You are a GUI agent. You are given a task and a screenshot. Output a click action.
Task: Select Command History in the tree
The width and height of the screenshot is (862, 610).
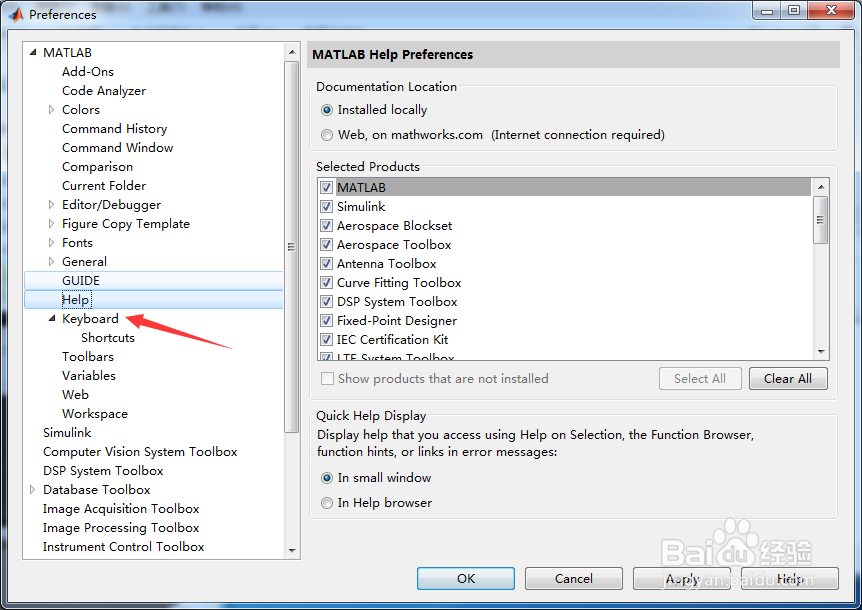[114, 129]
